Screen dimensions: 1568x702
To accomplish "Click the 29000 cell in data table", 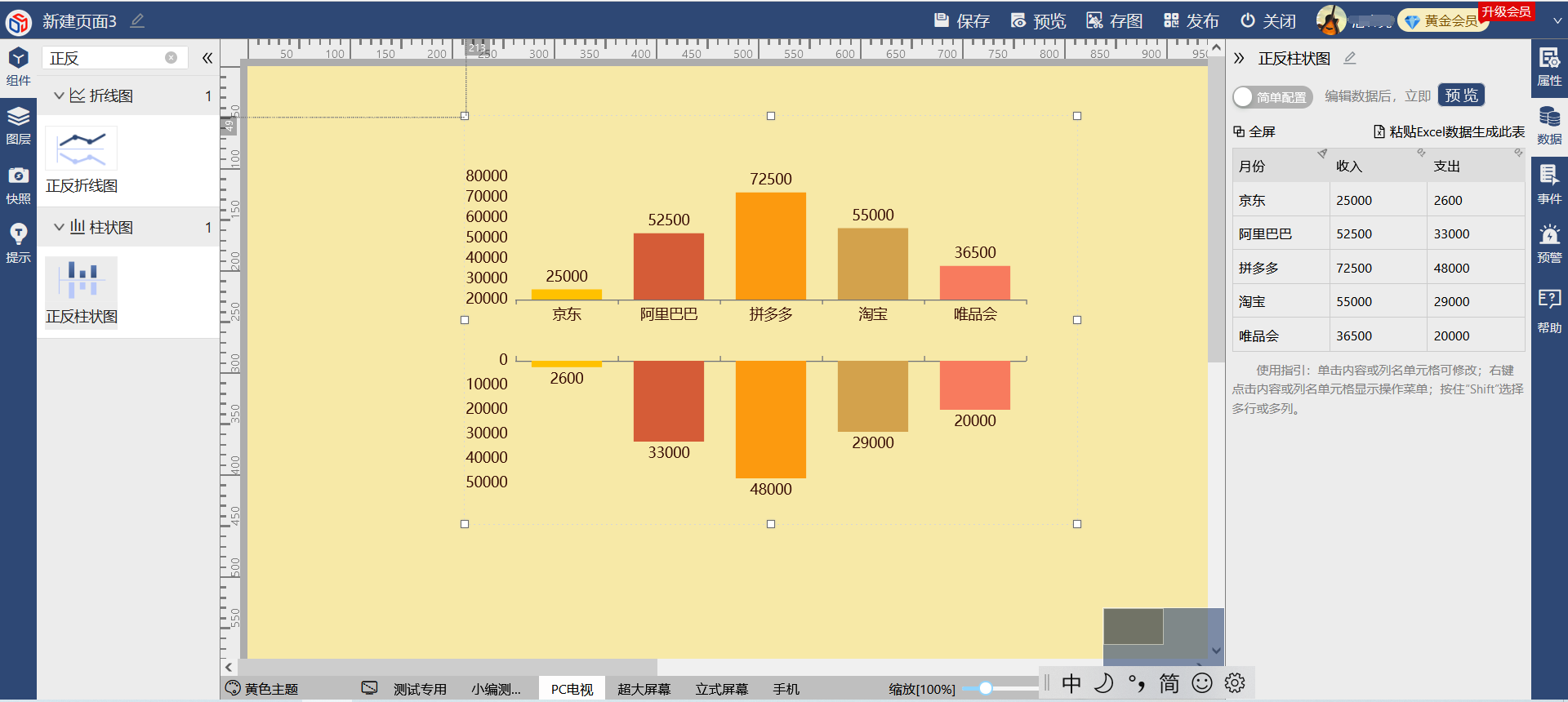I will [x=1476, y=301].
